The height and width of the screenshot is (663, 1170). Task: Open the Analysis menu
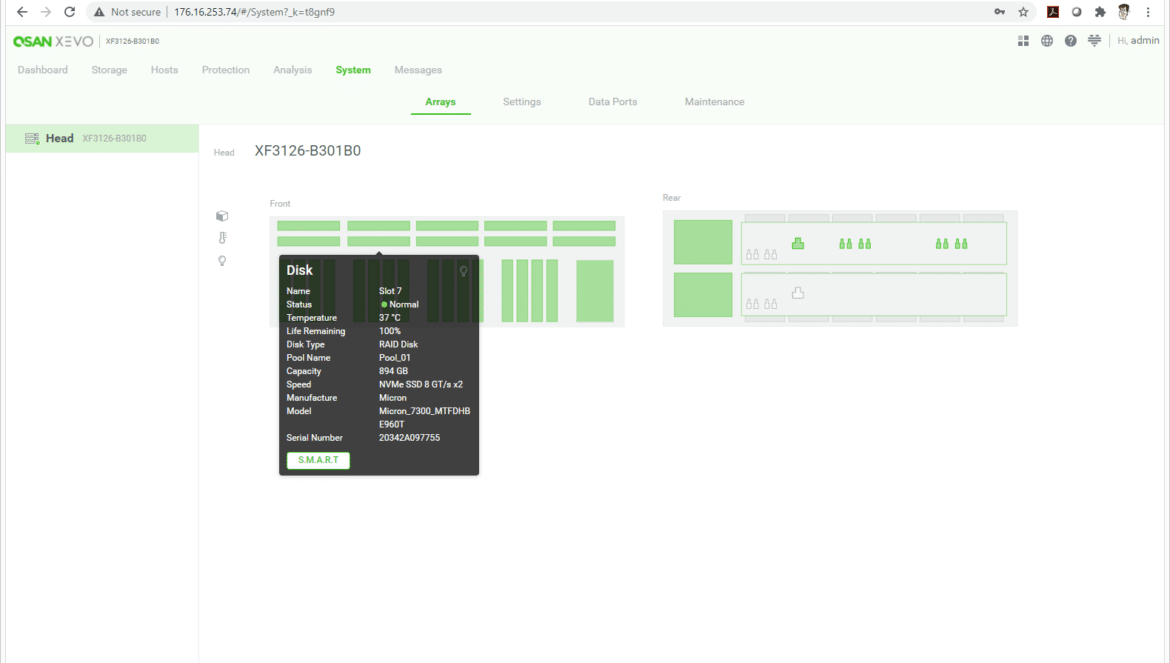click(292, 70)
